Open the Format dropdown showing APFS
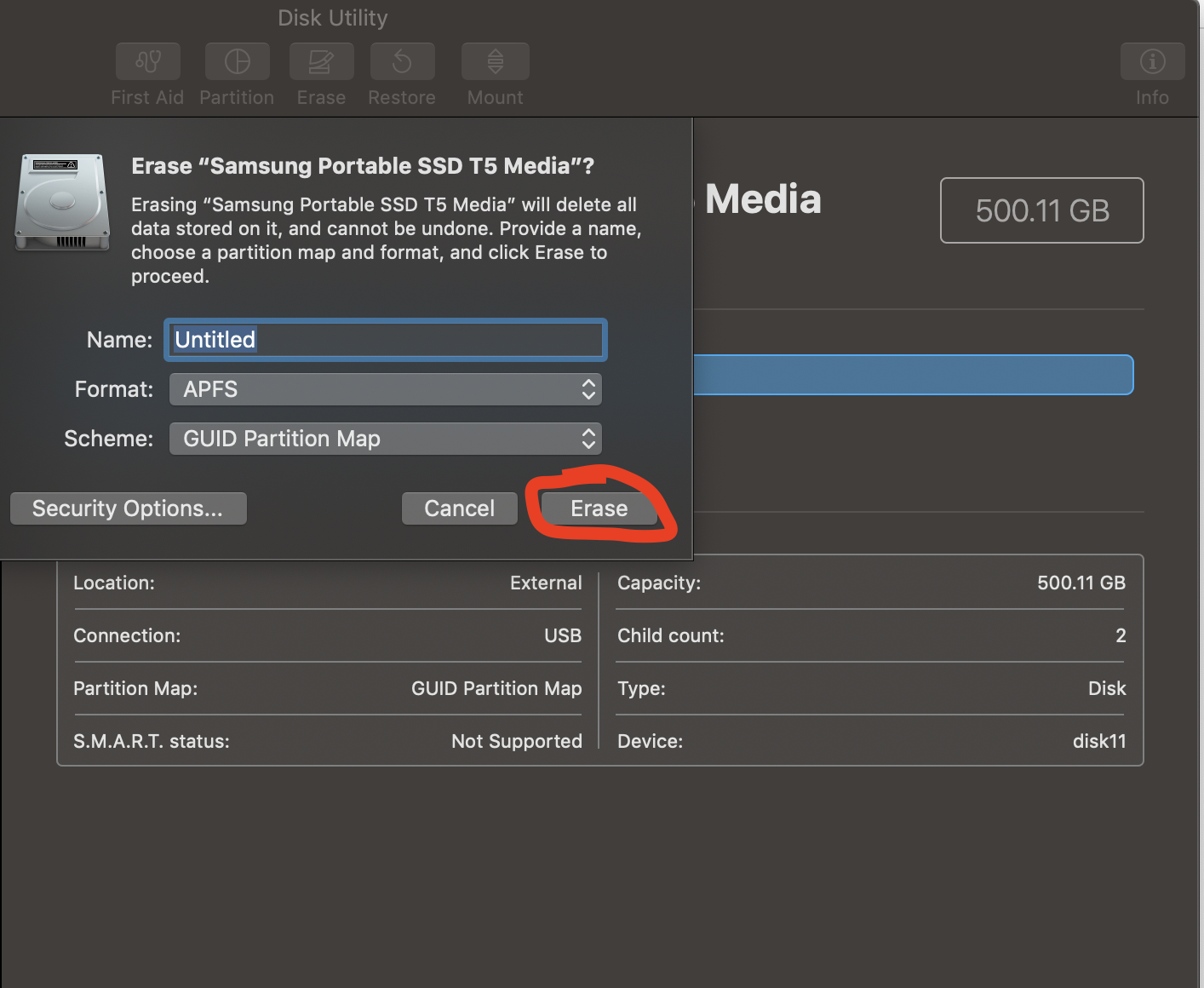Viewport: 1204px width, 988px height. [x=385, y=389]
